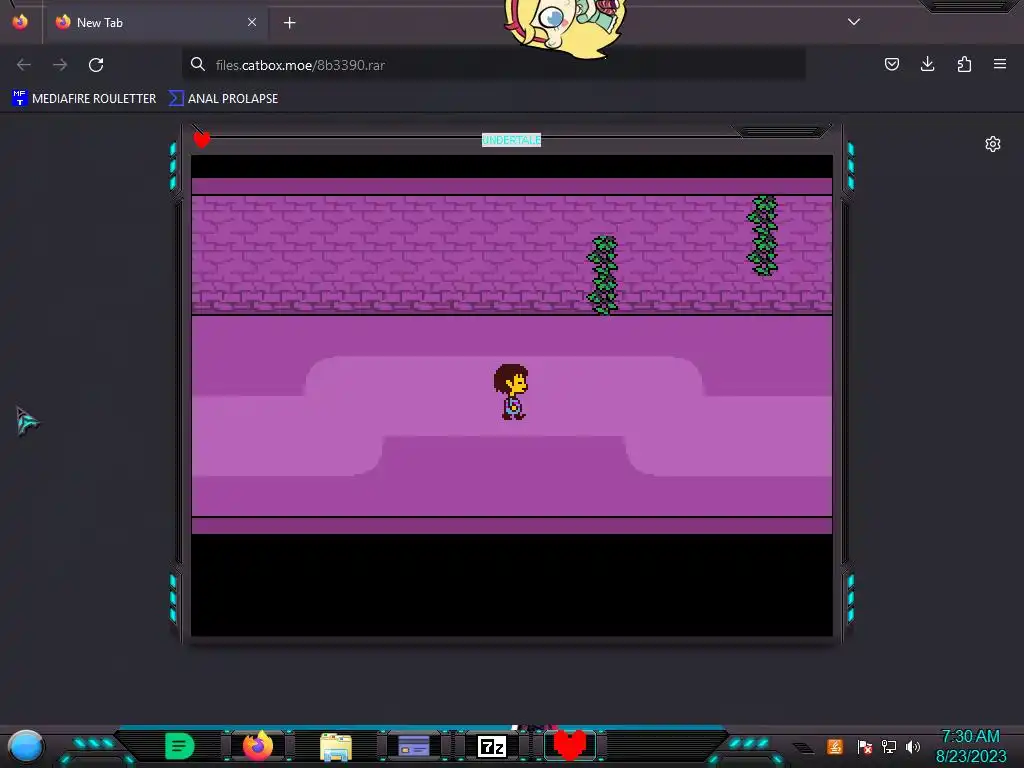Open the purple card app in taskbar
1024x768 pixels.
413,746
